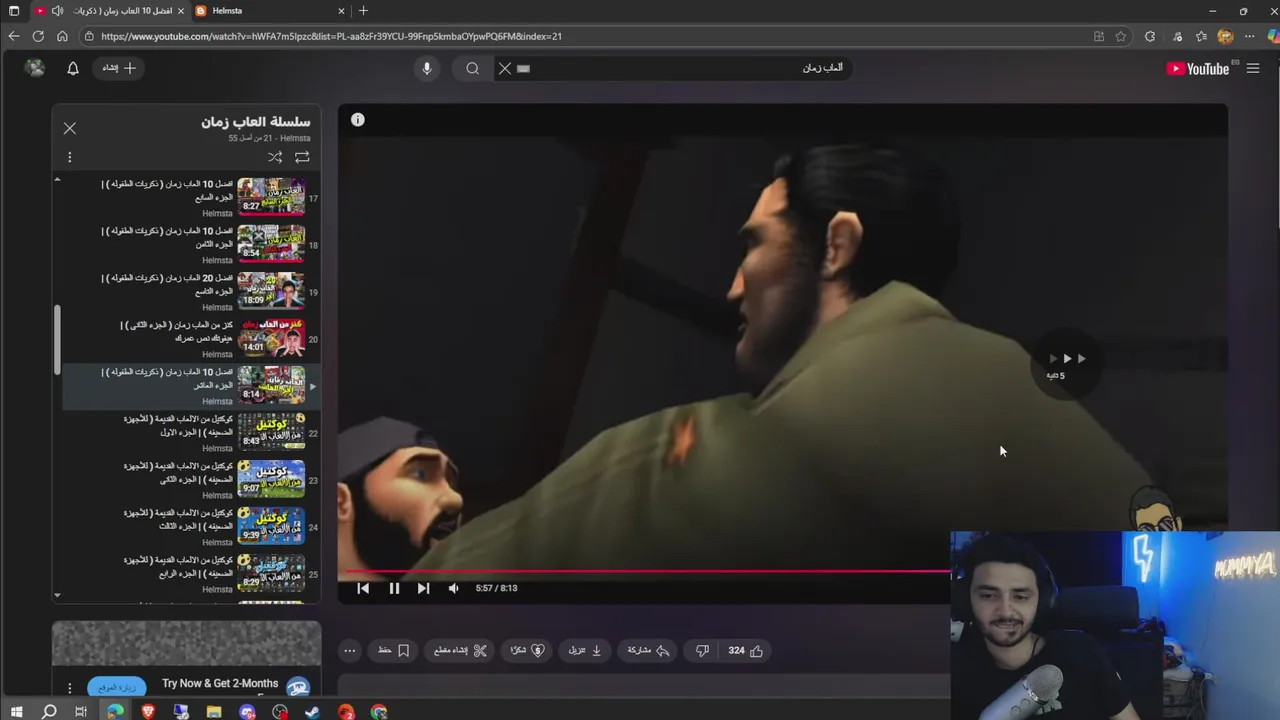This screenshot has width=1280, height=720.
Task: Seek on the red video progress bar
Action: click(644, 572)
